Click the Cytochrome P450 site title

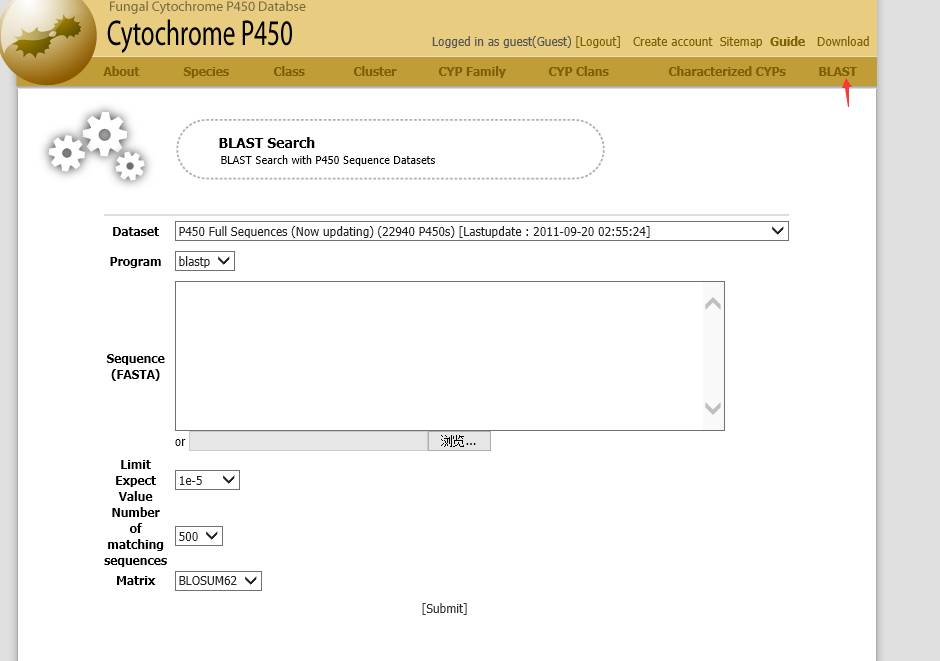tap(200, 34)
